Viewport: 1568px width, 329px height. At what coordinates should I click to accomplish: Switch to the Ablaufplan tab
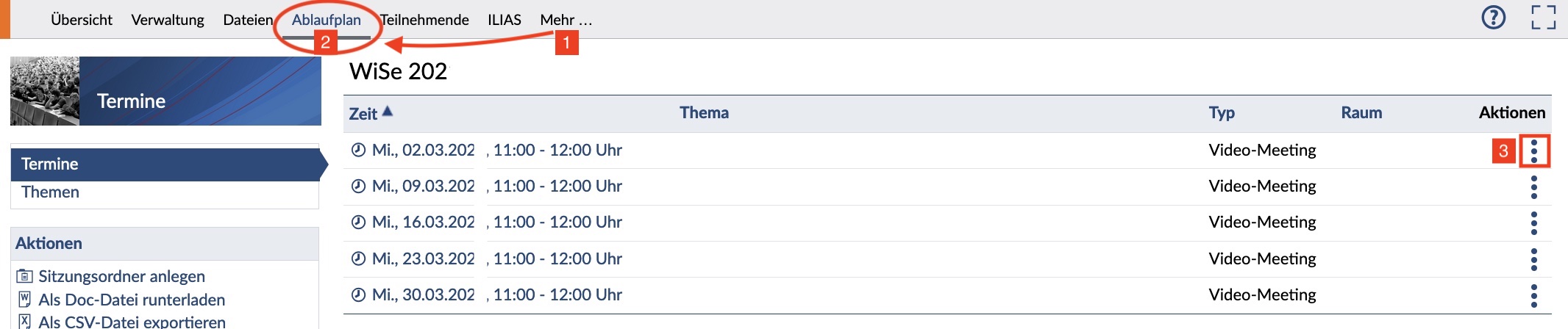coord(326,20)
